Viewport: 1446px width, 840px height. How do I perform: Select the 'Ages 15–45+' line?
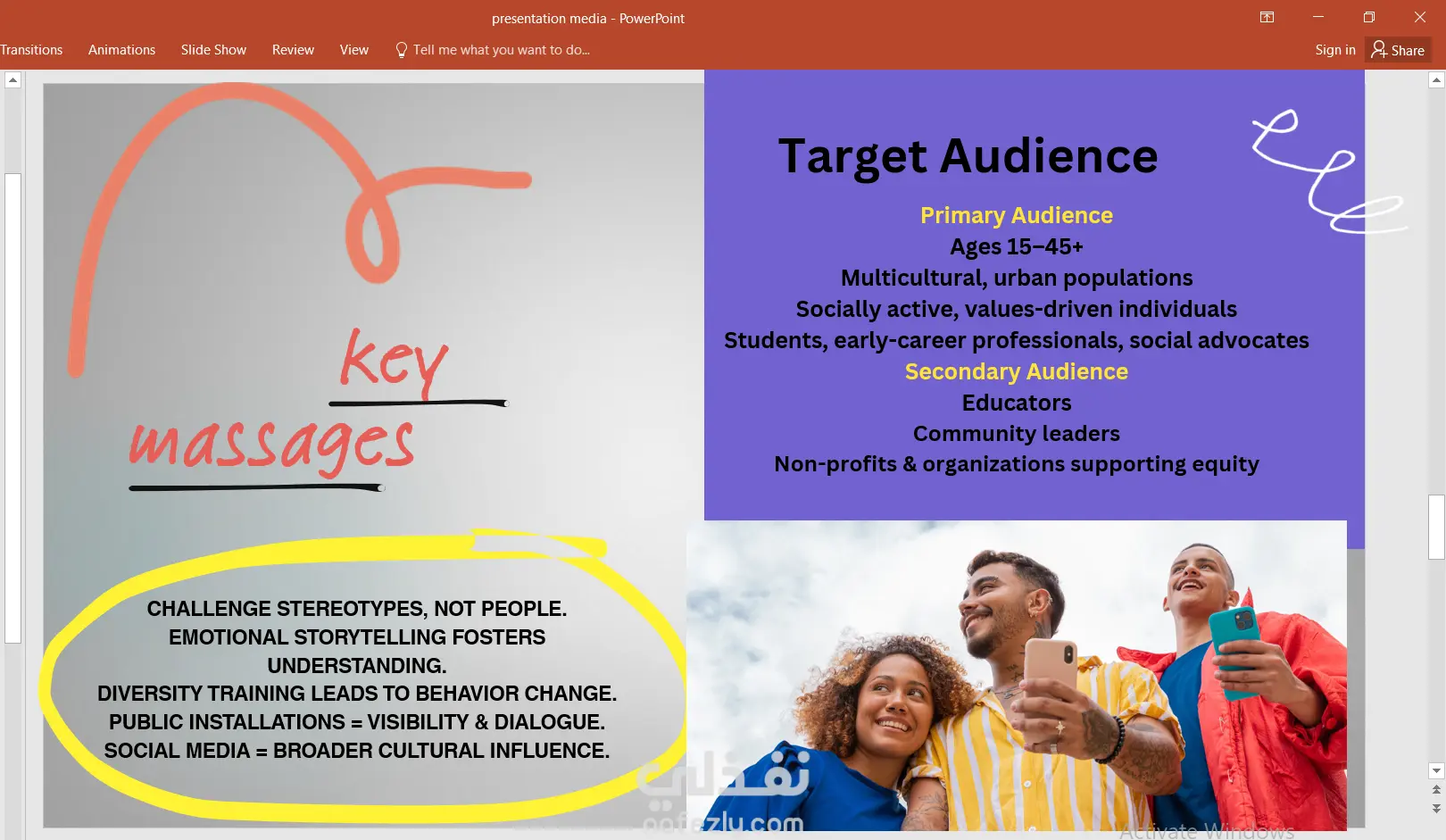pos(1017,246)
